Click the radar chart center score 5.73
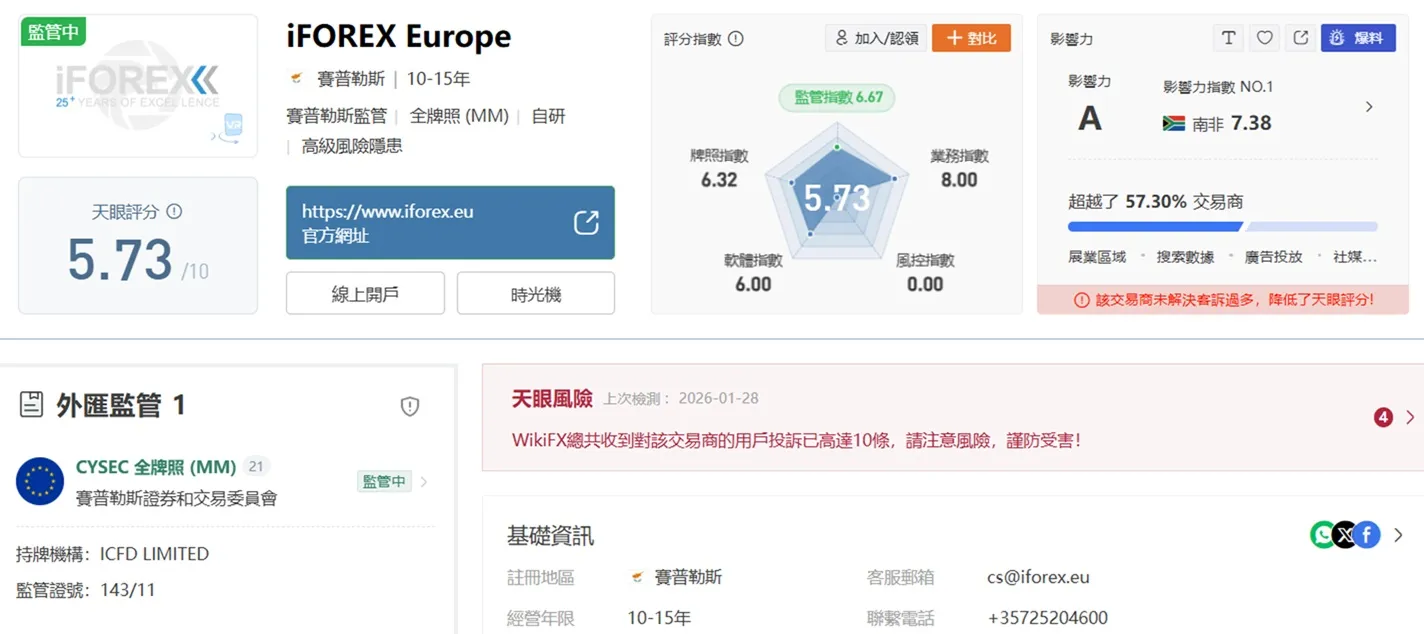Viewport: 1424px width, 634px height. [837, 198]
